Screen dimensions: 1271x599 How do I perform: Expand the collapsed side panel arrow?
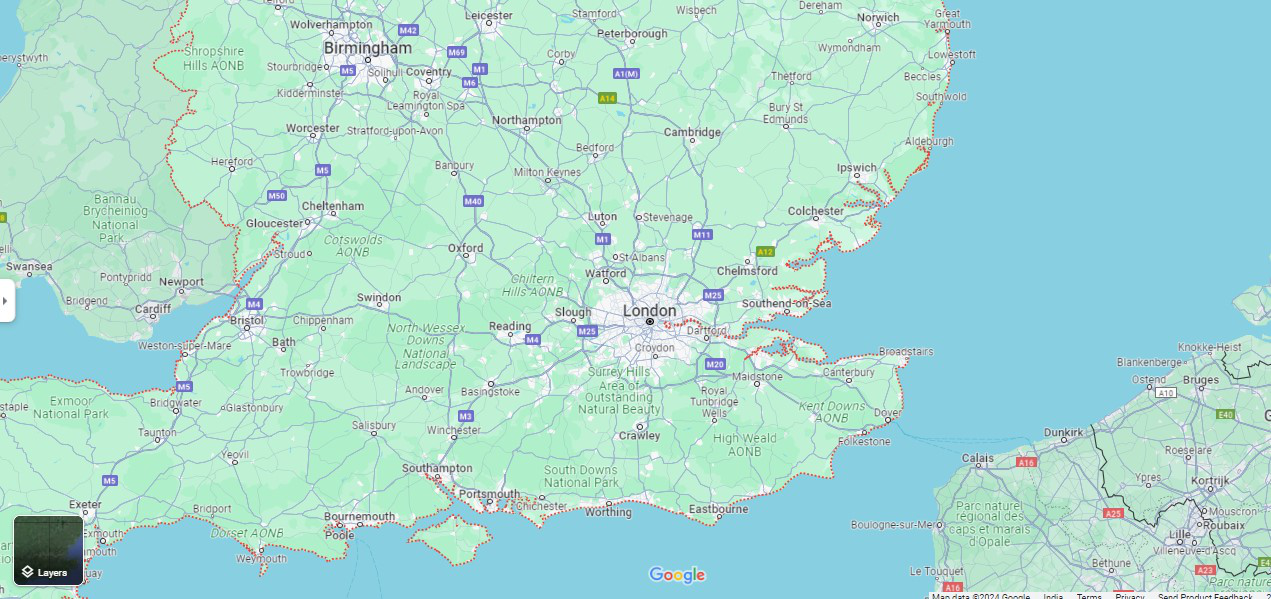[x=6, y=301]
